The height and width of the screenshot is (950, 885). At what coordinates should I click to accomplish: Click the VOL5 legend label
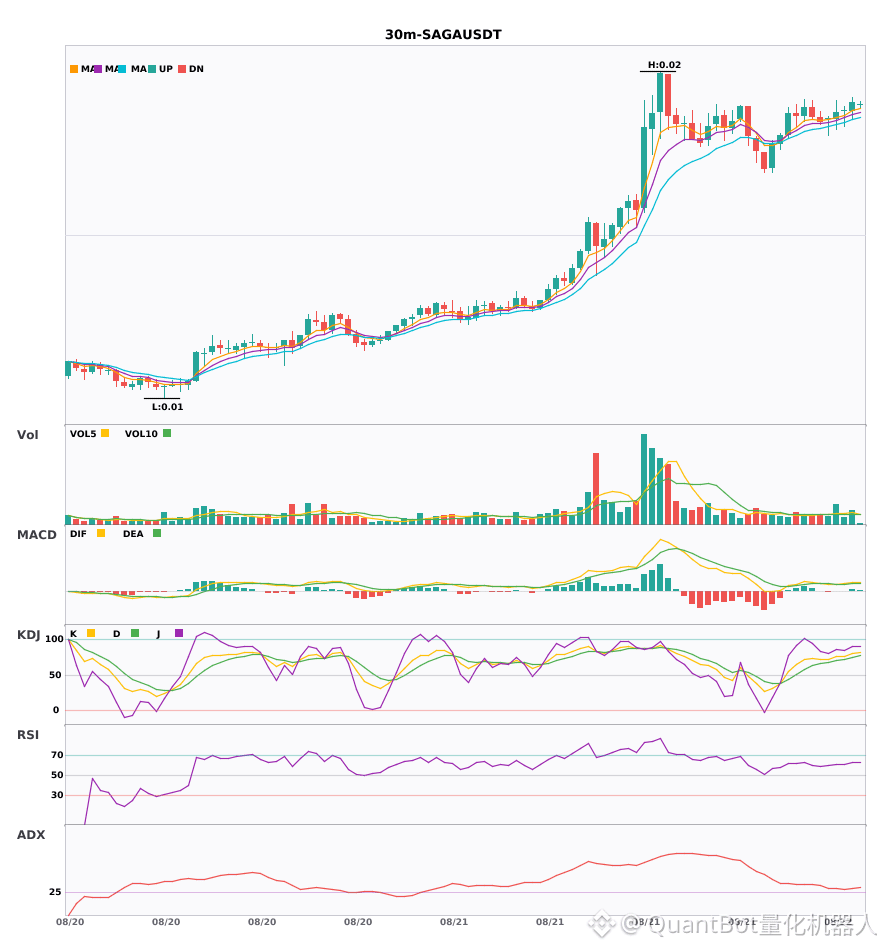(83, 434)
